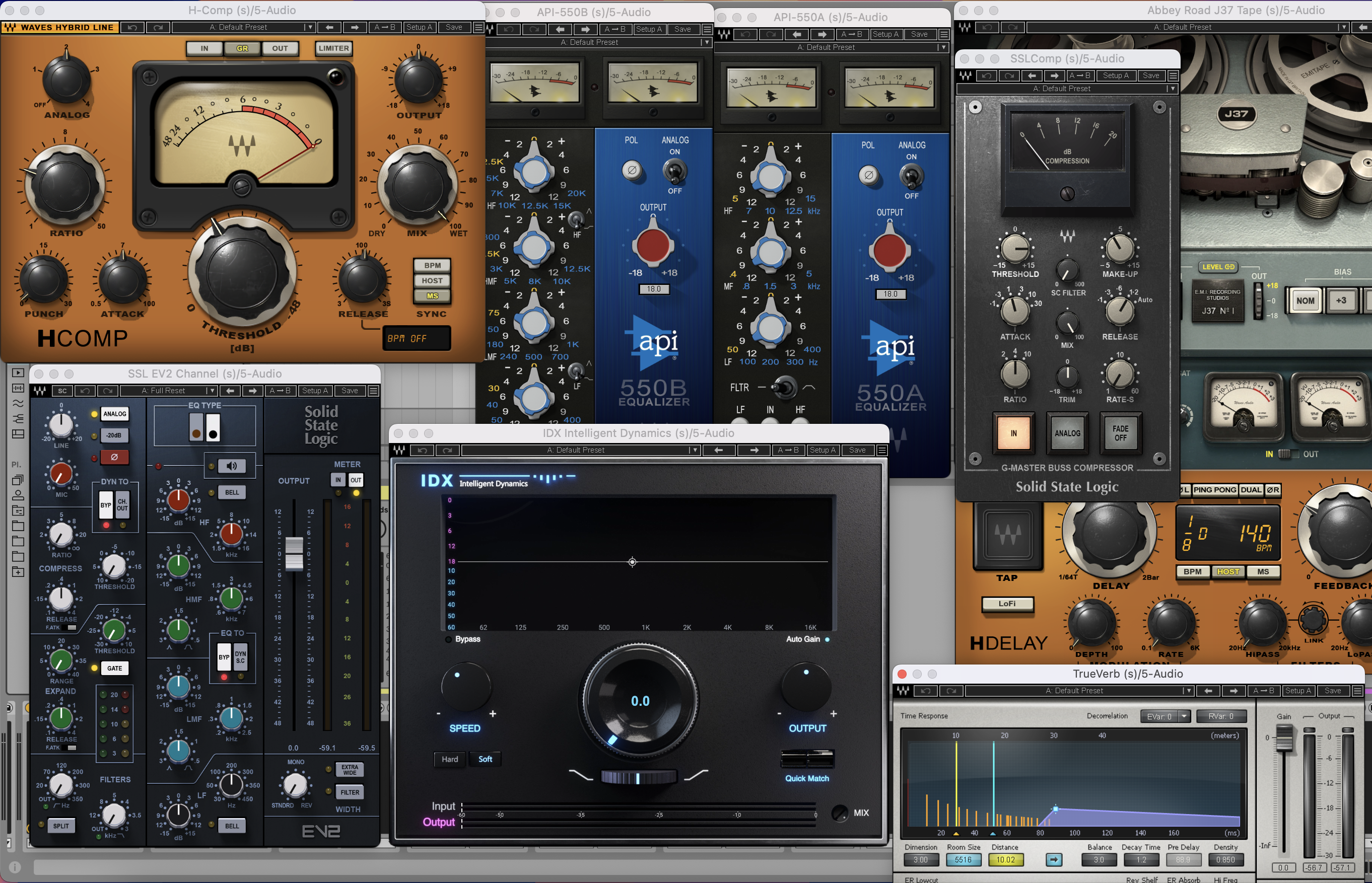Toggle FADE OFF button on SSLComp
The width and height of the screenshot is (1372, 883).
[1120, 433]
